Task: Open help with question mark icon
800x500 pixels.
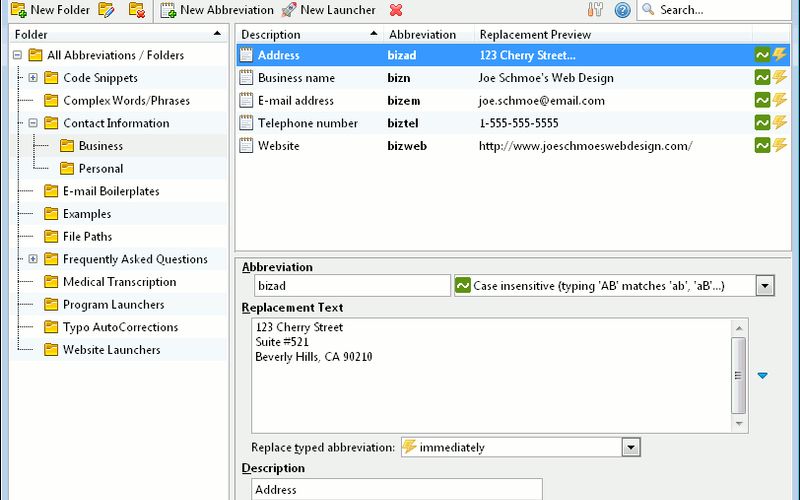Action: point(622,10)
